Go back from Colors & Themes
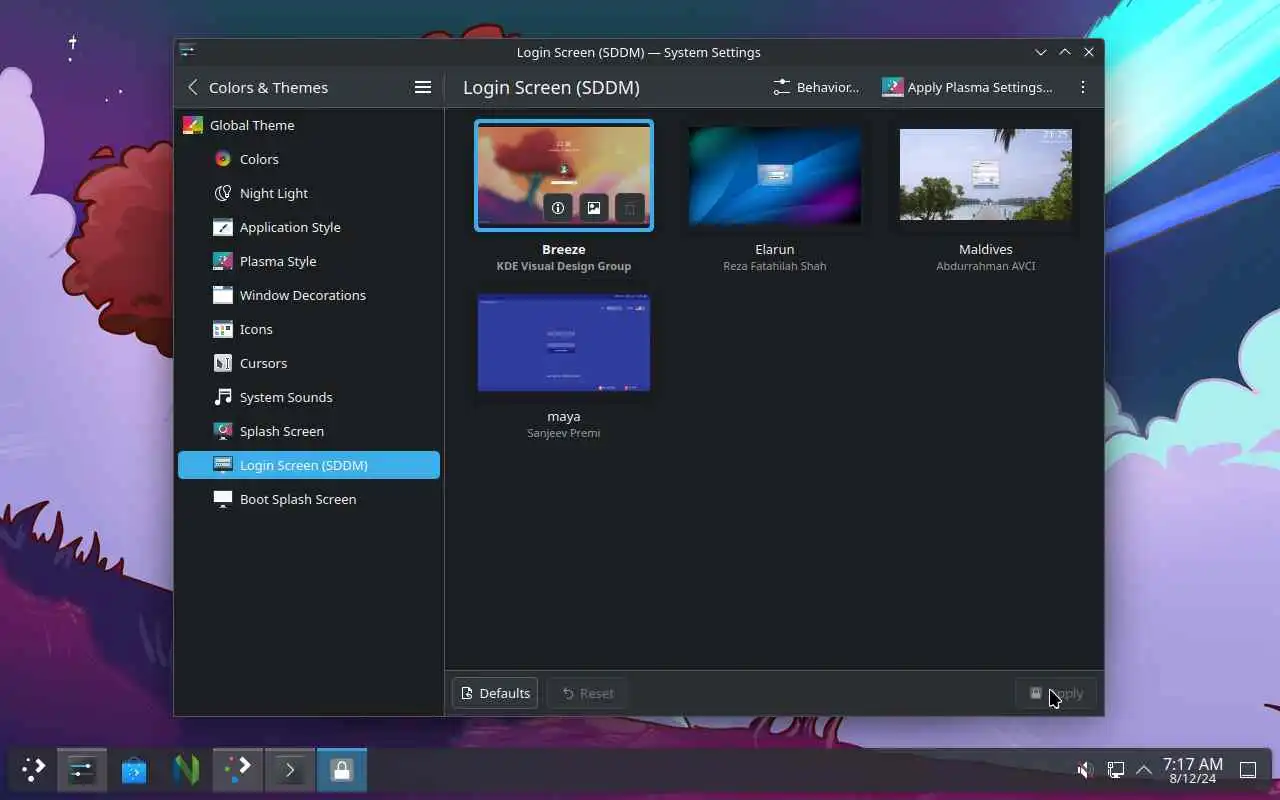 point(193,87)
